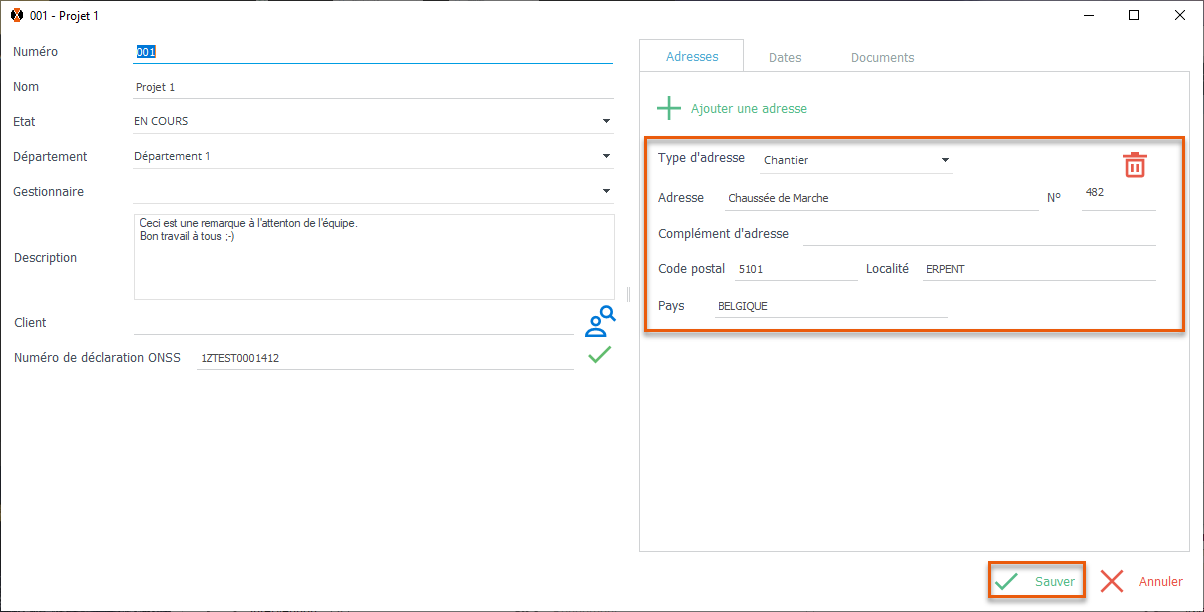Click into the Description text area
The width and height of the screenshot is (1204, 612).
pyautogui.click(x=373, y=265)
